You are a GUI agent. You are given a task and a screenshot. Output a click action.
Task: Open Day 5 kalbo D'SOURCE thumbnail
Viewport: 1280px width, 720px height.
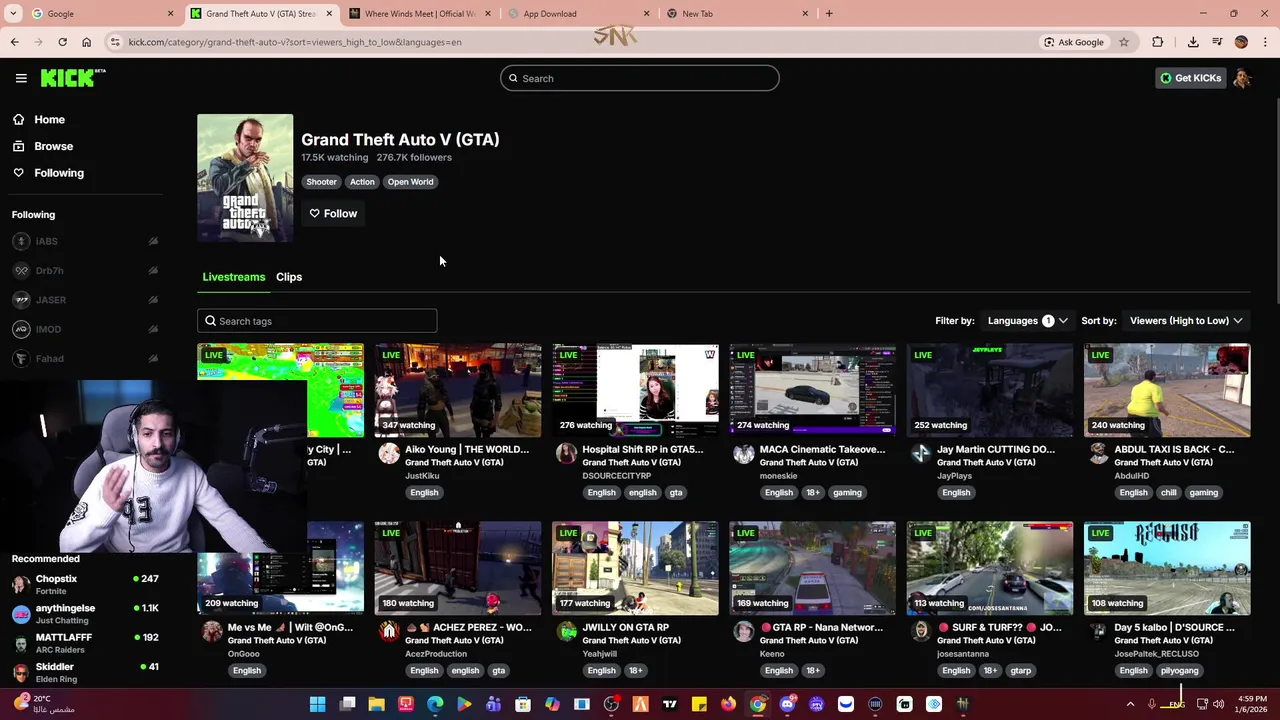pos(1167,568)
